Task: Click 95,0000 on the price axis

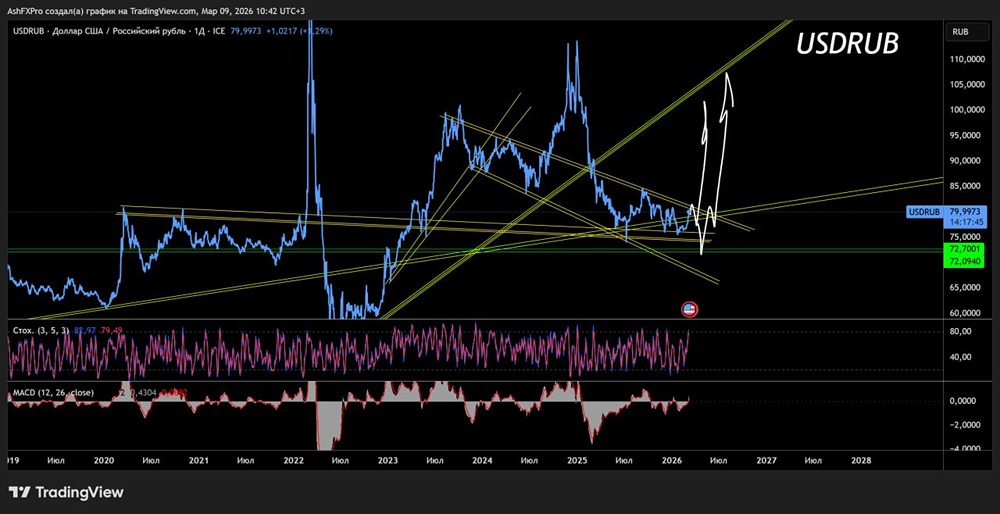Action: (x=965, y=135)
